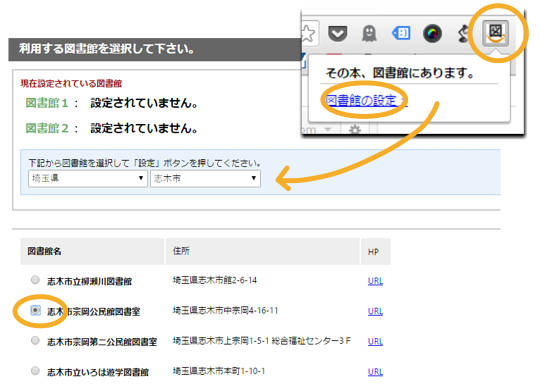The image size is (540, 391).
Task: Click library name 志木市宗岡第二公民館図書室
Action: (102, 342)
